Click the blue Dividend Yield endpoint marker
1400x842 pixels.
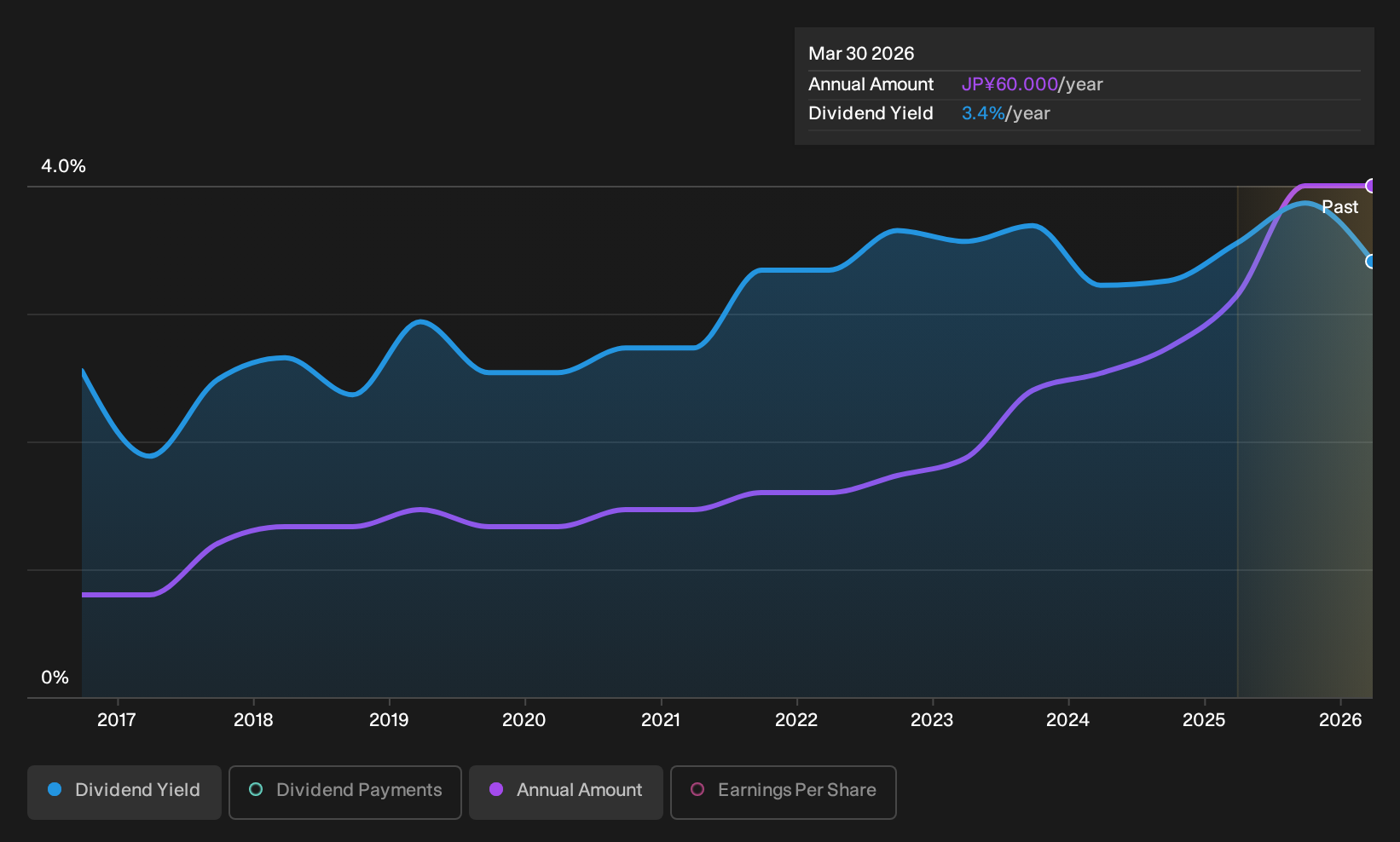1371,262
